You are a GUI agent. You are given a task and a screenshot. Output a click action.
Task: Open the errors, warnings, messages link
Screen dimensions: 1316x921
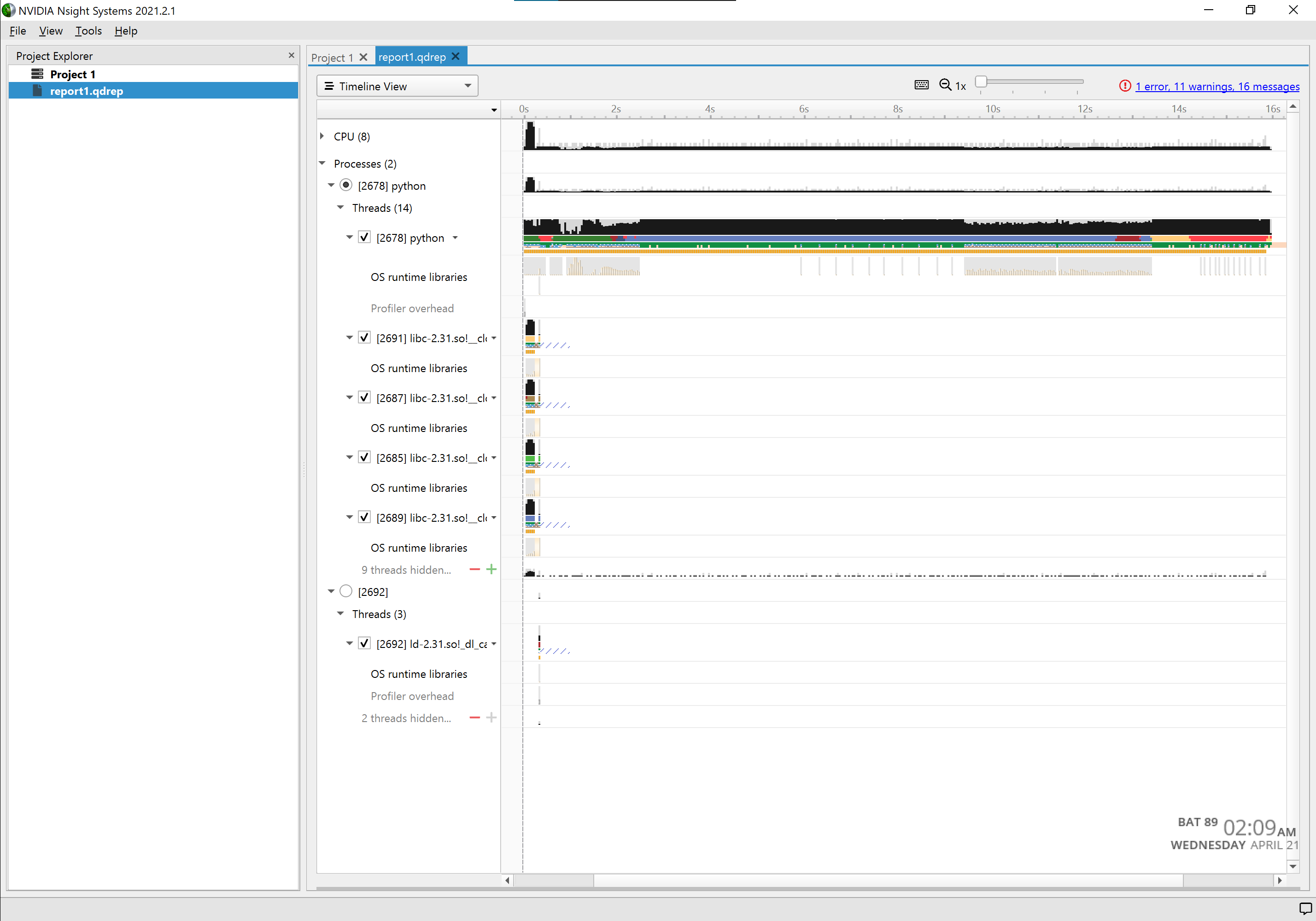tap(1217, 87)
